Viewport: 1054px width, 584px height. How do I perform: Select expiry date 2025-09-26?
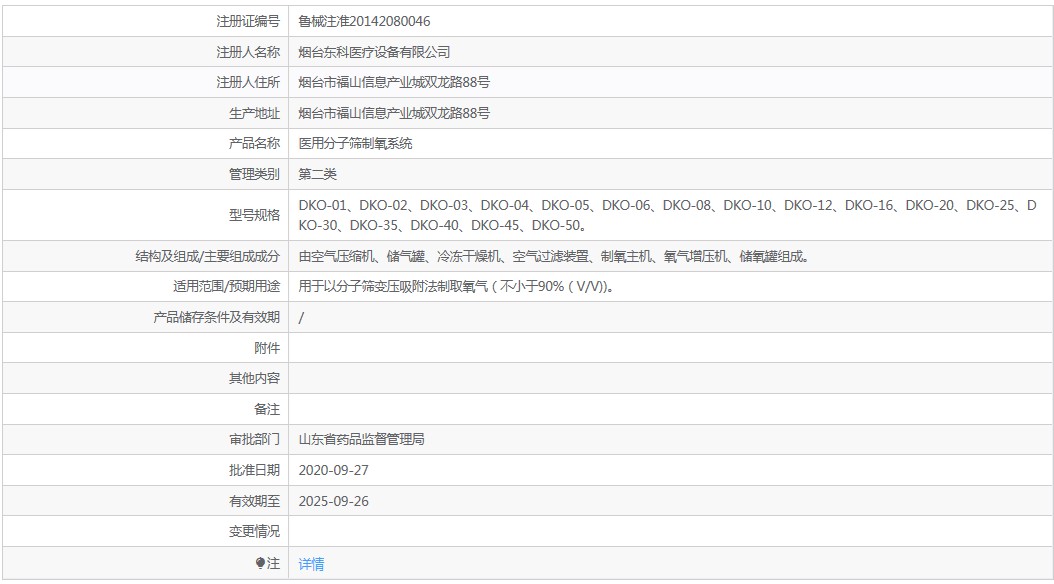coord(333,501)
